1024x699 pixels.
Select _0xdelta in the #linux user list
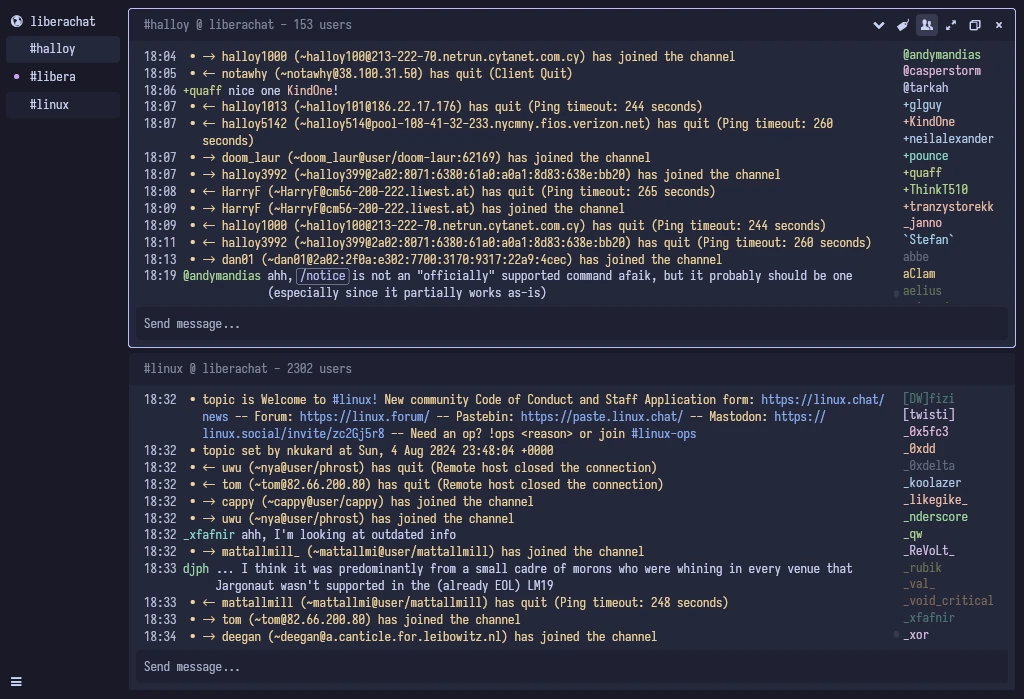click(x=929, y=466)
